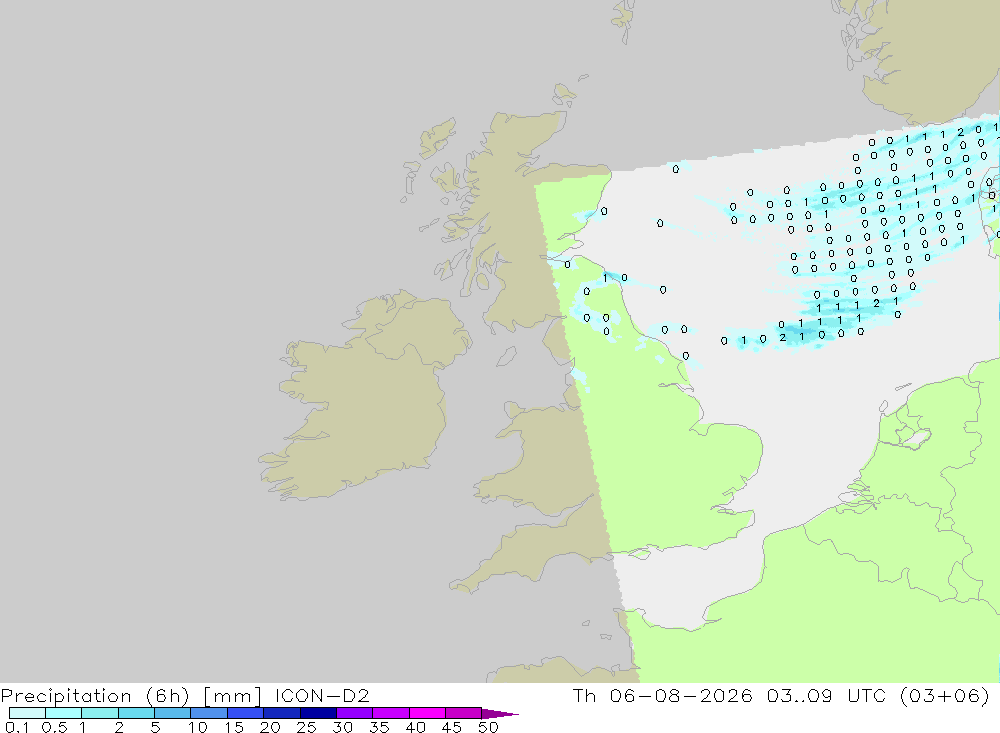Select the 25–30 mm navy legend swatch
Viewport: 1000px width, 733px height.
point(318,713)
